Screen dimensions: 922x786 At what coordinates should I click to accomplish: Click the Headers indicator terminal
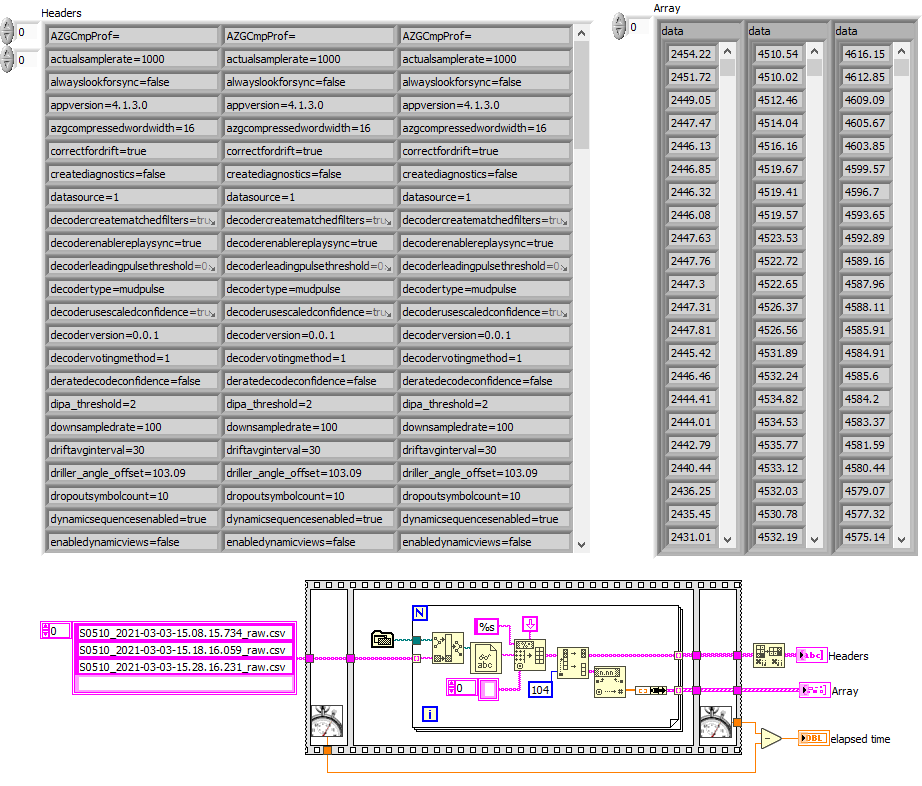pyautogui.click(x=811, y=656)
